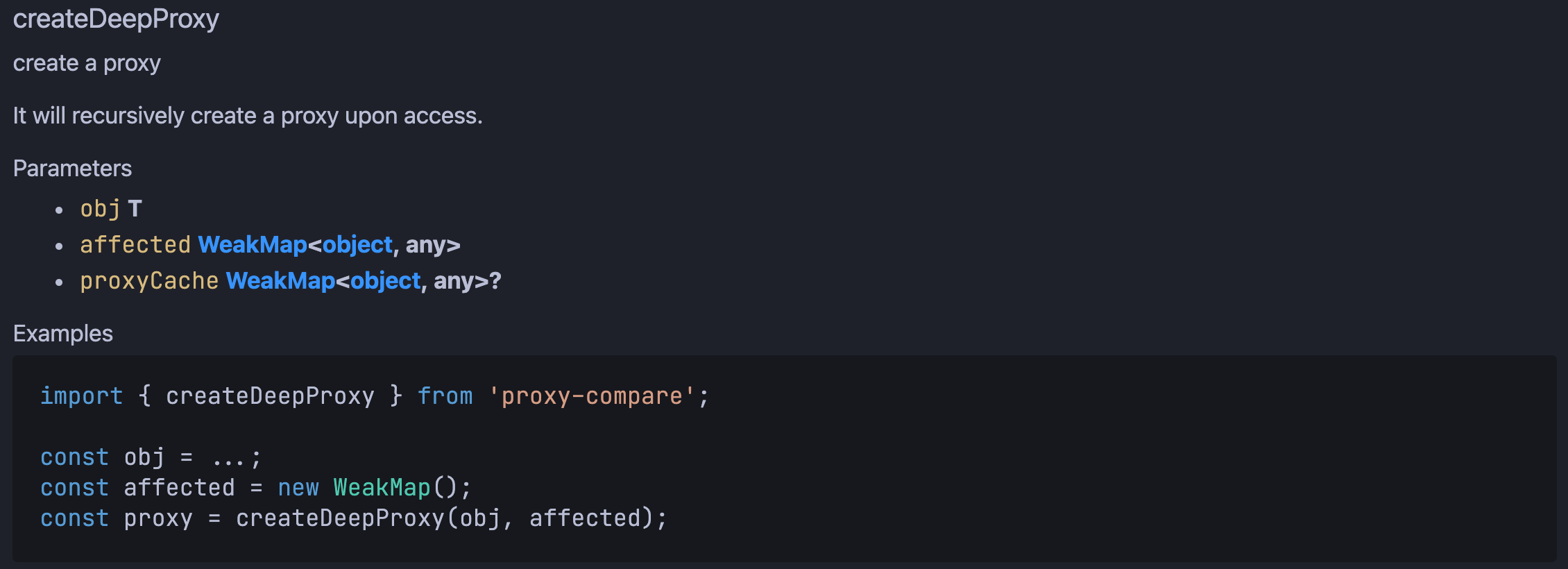The width and height of the screenshot is (1568, 569).
Task: Click the createDeepProxy heading
Action: coord(116,19)
